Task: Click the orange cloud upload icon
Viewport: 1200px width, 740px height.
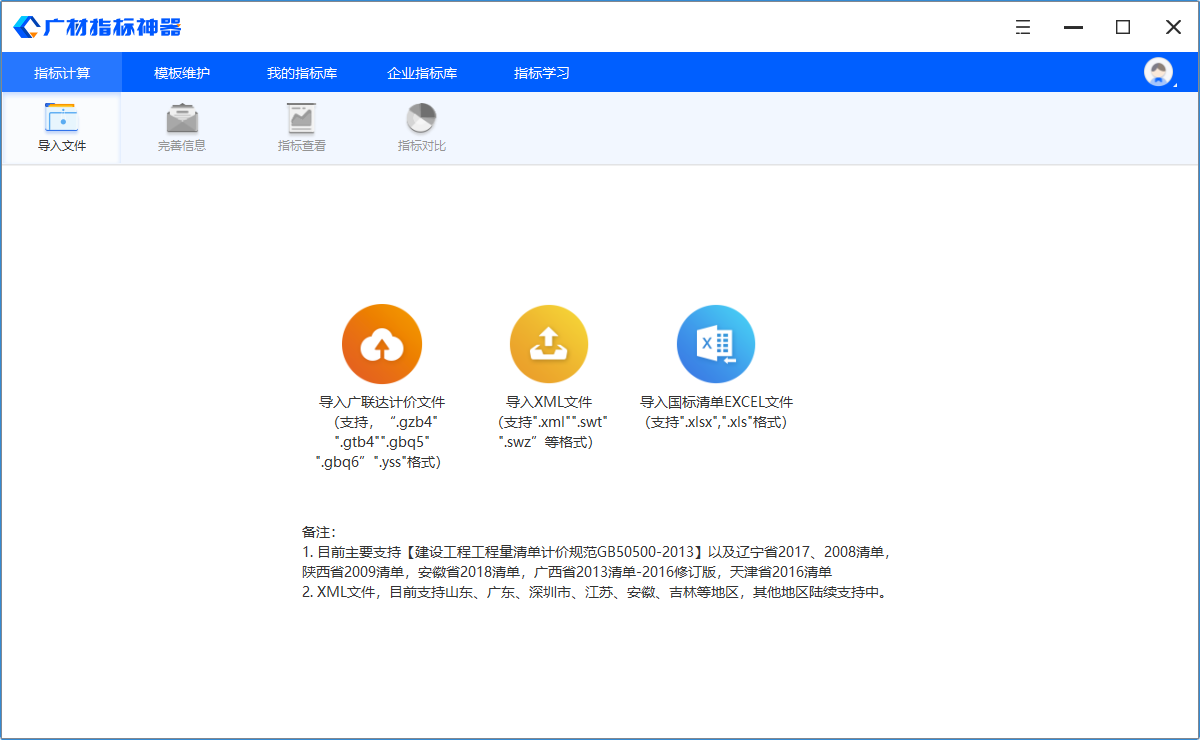Action: click(381, 345)
